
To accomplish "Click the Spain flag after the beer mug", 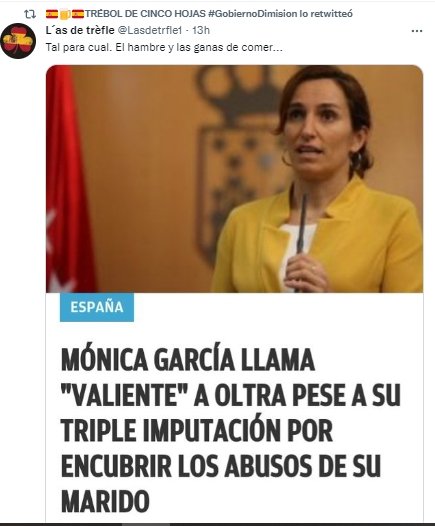I will (78, 14).
